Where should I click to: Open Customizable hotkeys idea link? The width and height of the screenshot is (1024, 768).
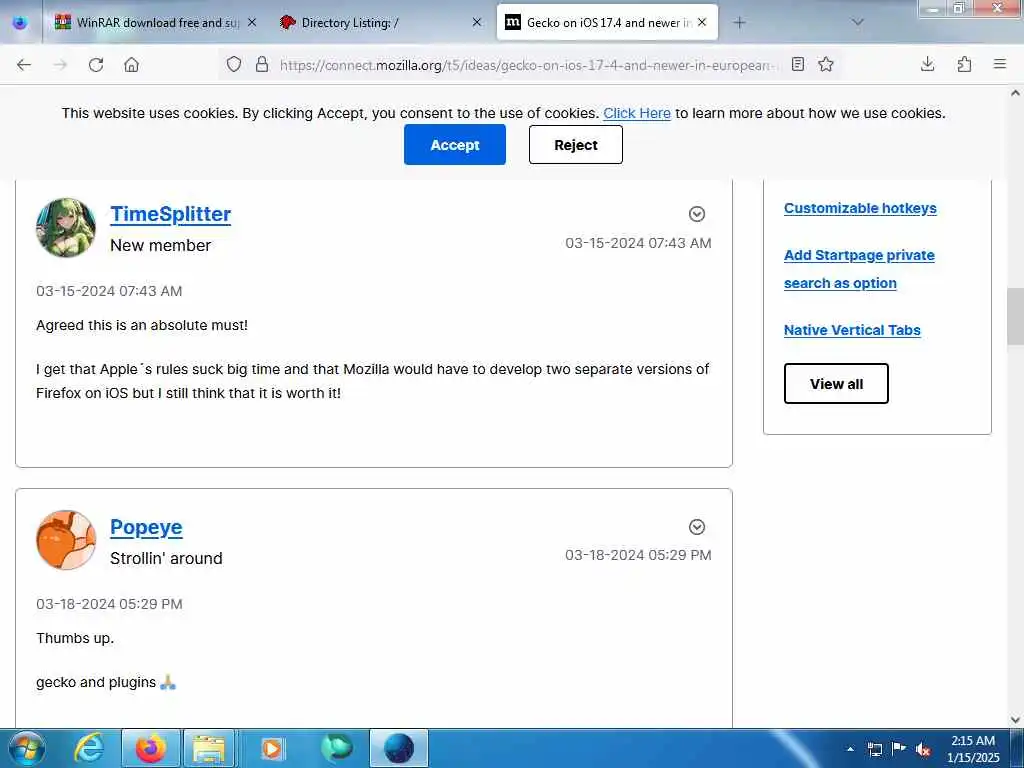[860, 208]
